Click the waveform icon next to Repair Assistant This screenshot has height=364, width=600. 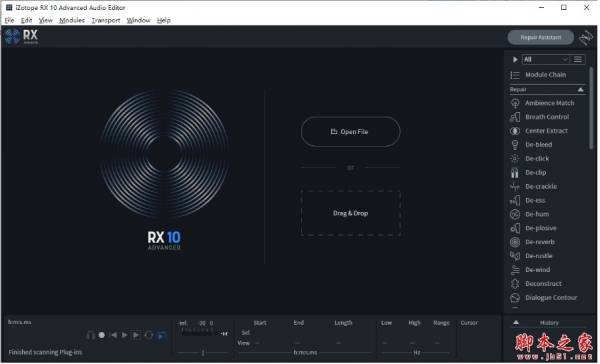(x=586, y=38)
